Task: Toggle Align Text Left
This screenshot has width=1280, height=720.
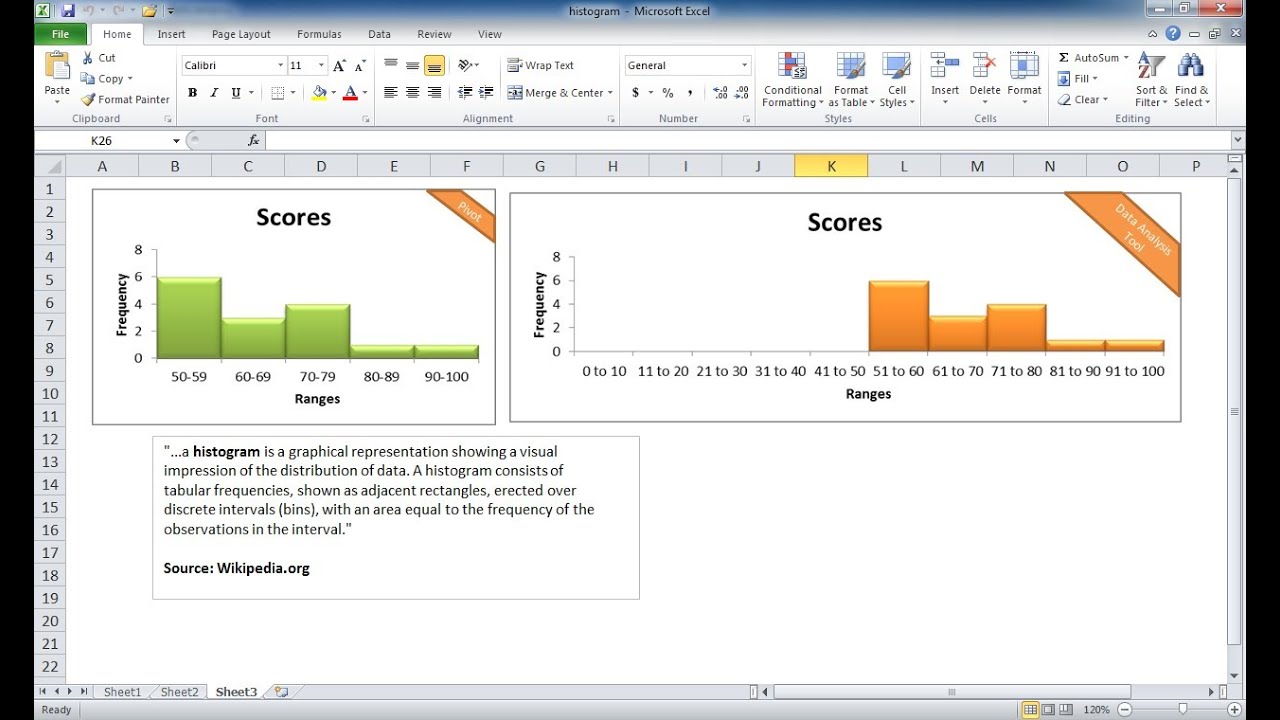Action: click(390, 93)
